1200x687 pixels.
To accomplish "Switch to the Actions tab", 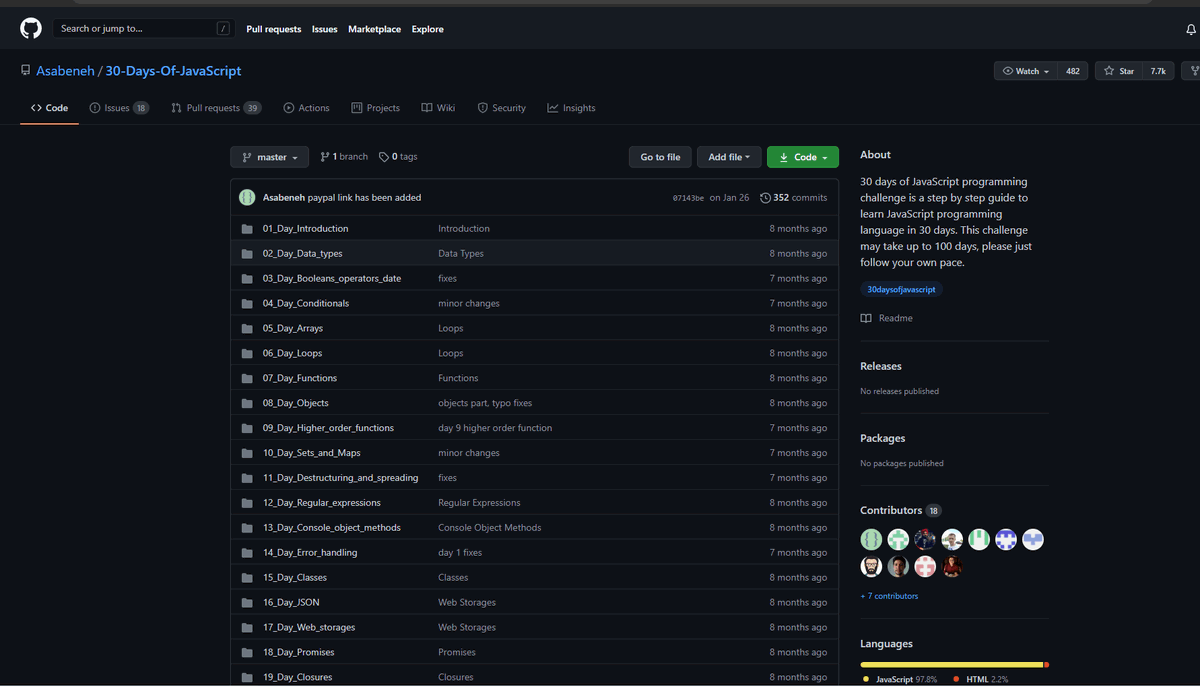I will tap(306, 108).
